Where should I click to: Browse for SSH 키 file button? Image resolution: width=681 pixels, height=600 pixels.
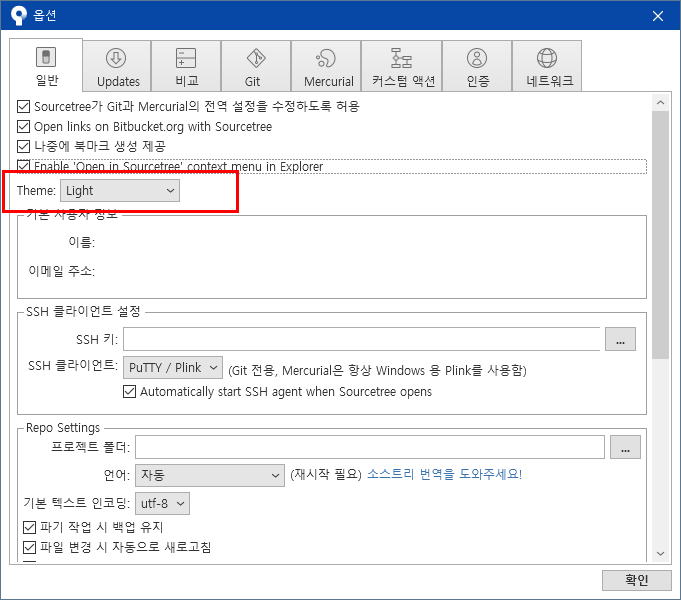(620, 339)
